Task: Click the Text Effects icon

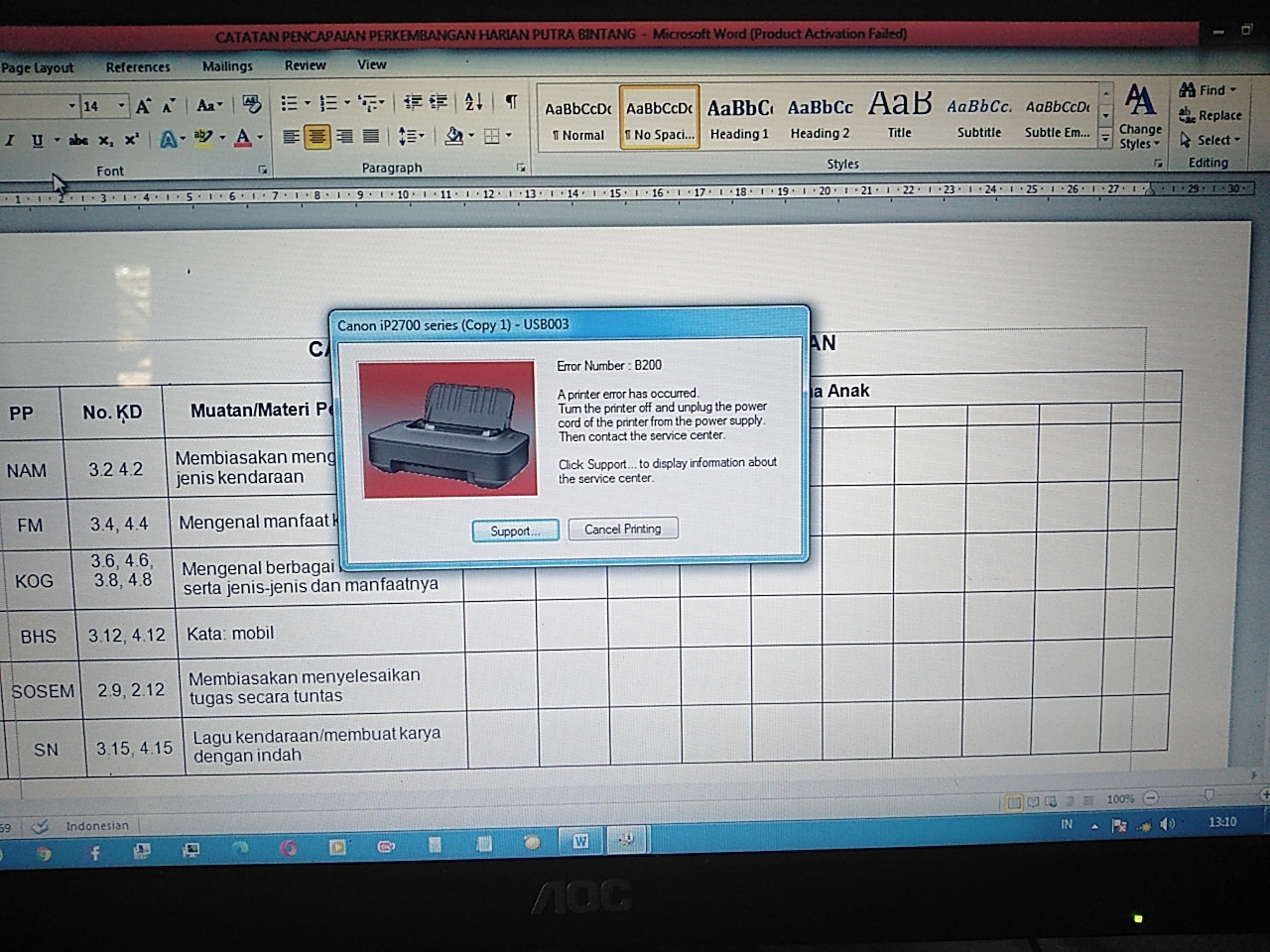Action: [x=168, y=139]
